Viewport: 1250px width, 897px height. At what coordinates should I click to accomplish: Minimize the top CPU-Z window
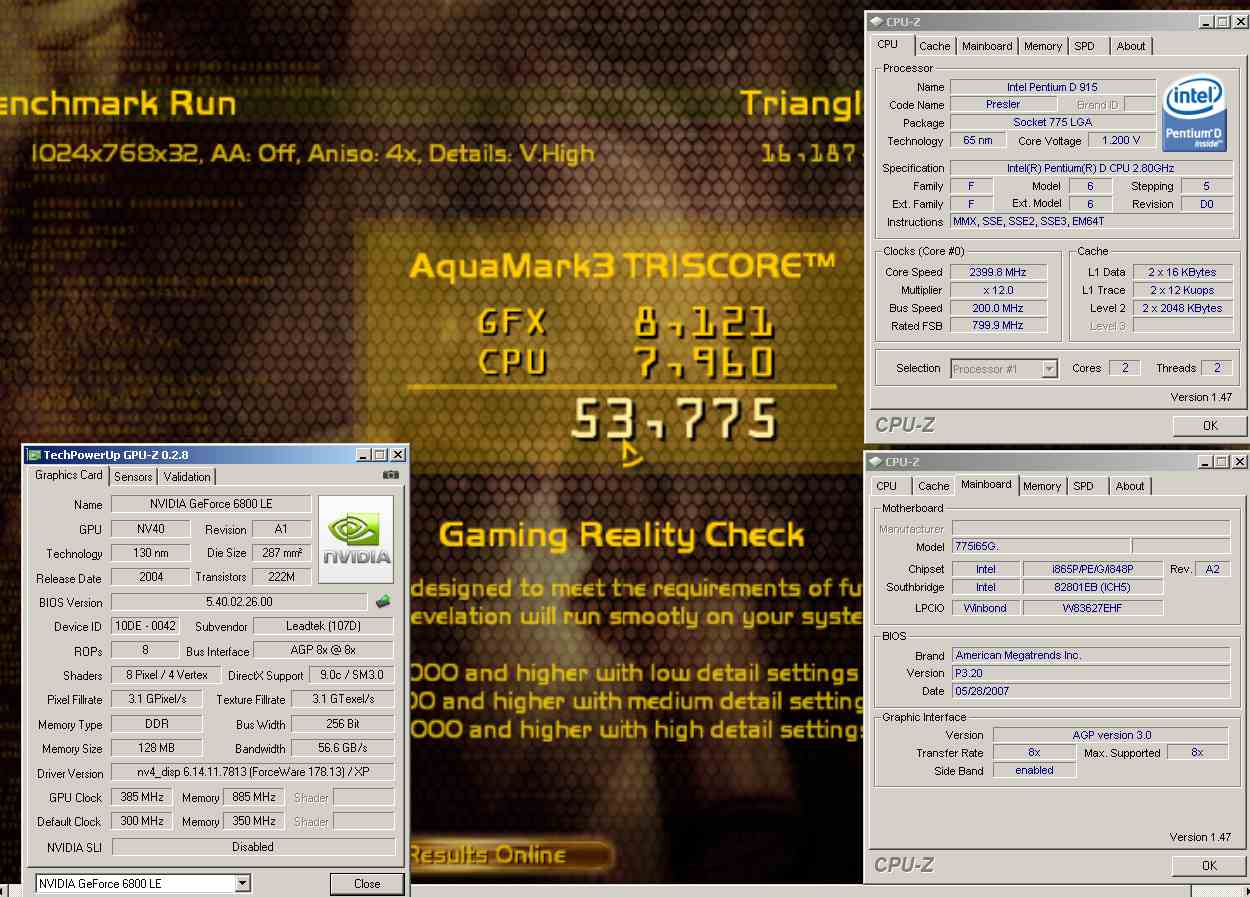(x=1206, y=21)
